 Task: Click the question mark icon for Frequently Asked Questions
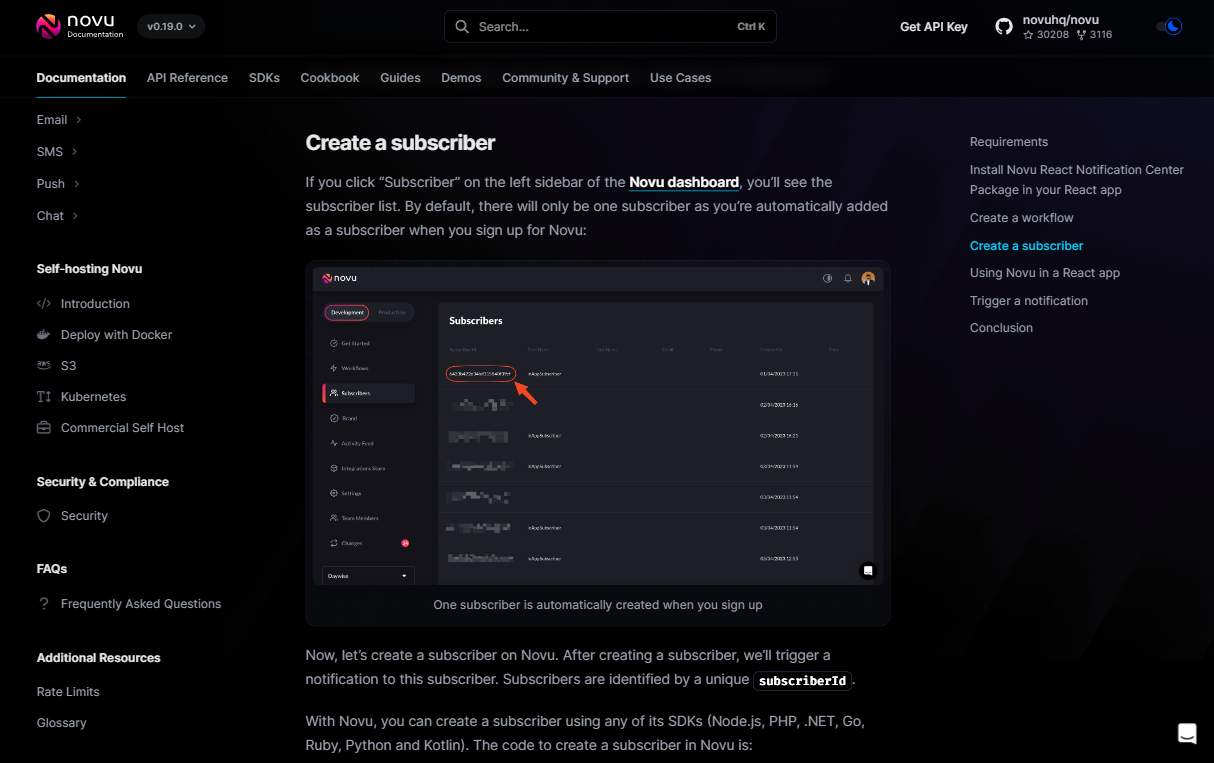pyautogui.click(x=43, y=603)
